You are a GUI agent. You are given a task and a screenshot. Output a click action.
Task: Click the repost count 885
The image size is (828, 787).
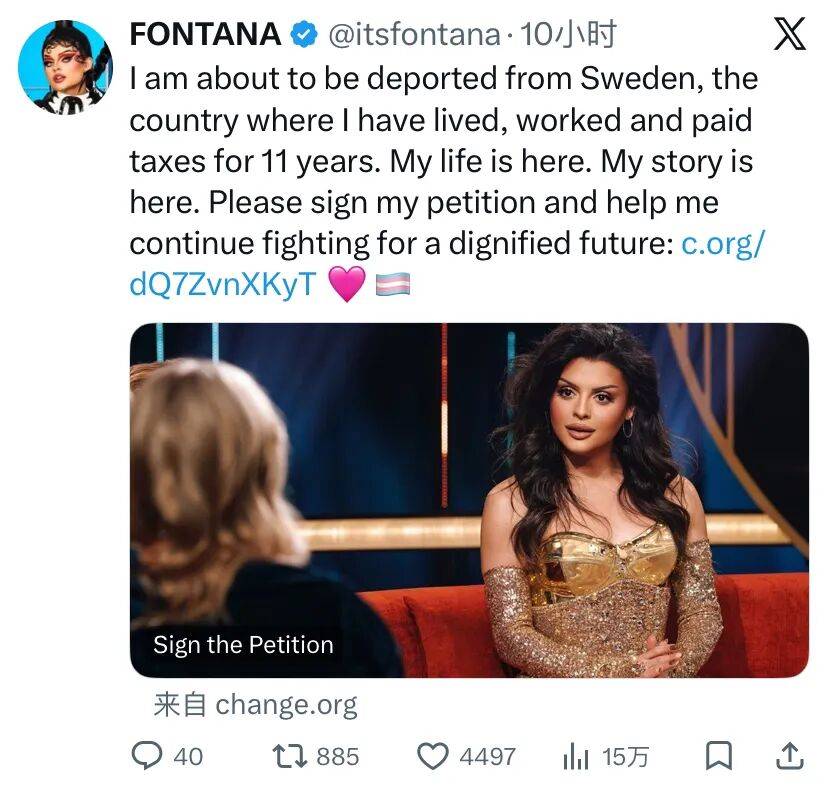(337, 757)
